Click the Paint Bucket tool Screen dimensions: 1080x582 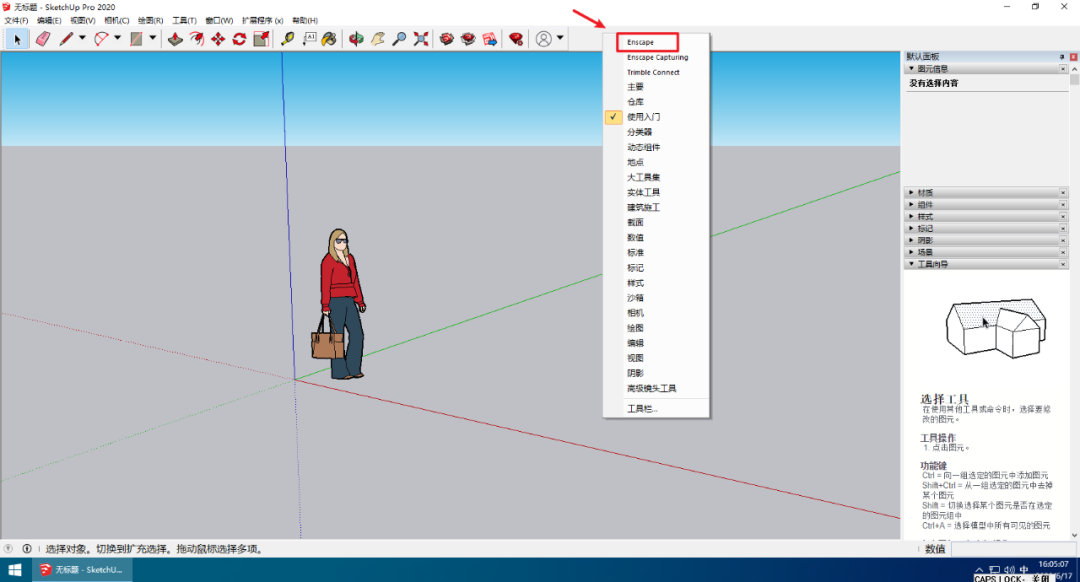coord(329,39)
